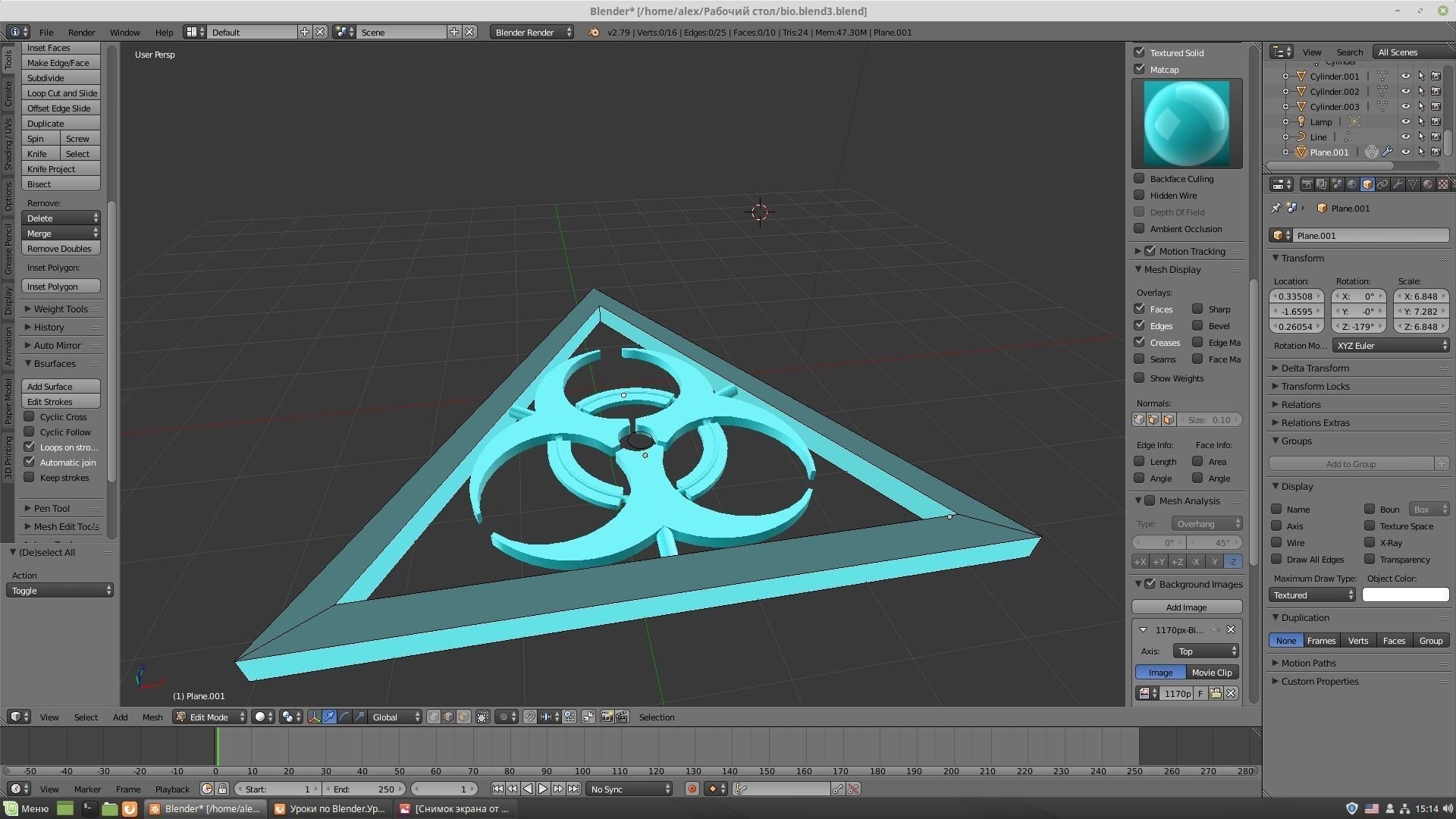Open the No Sync dropdown
Screen dimensions: 1456x819
[629, 789]
